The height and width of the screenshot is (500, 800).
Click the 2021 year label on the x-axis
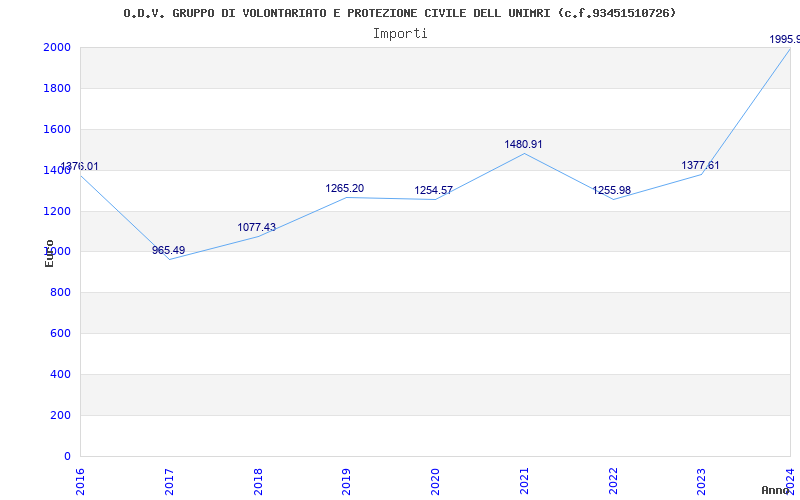pyautogui.click(x=524, y=479)
